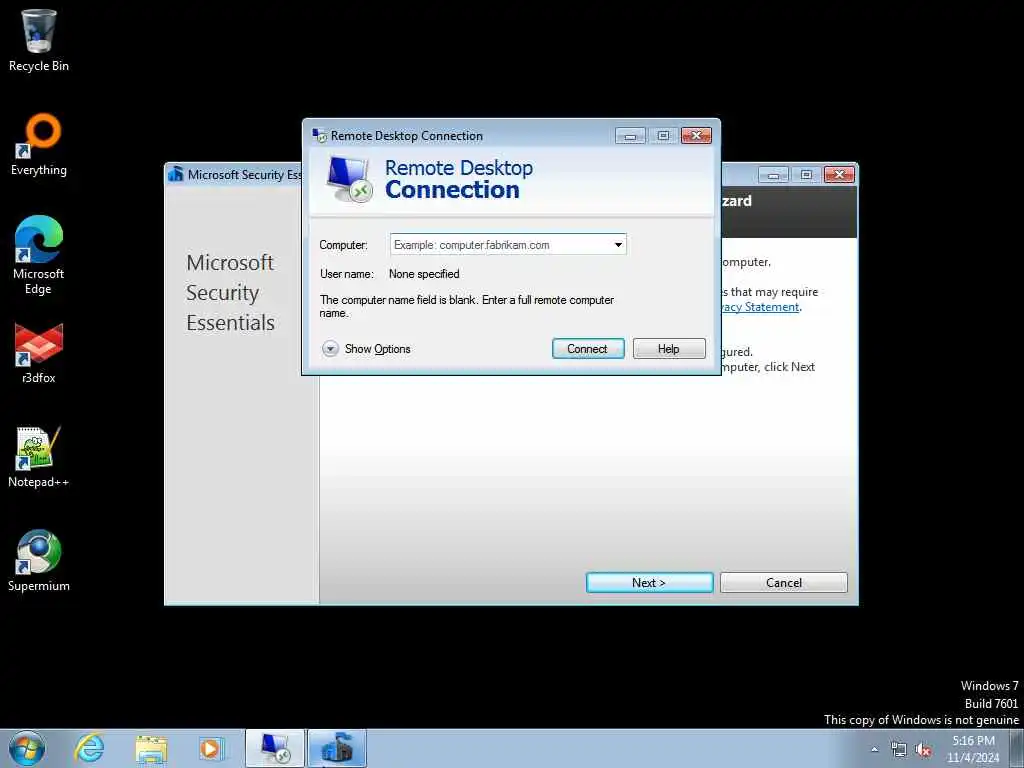Click the Show Desktop strip beside clock

1017,748
